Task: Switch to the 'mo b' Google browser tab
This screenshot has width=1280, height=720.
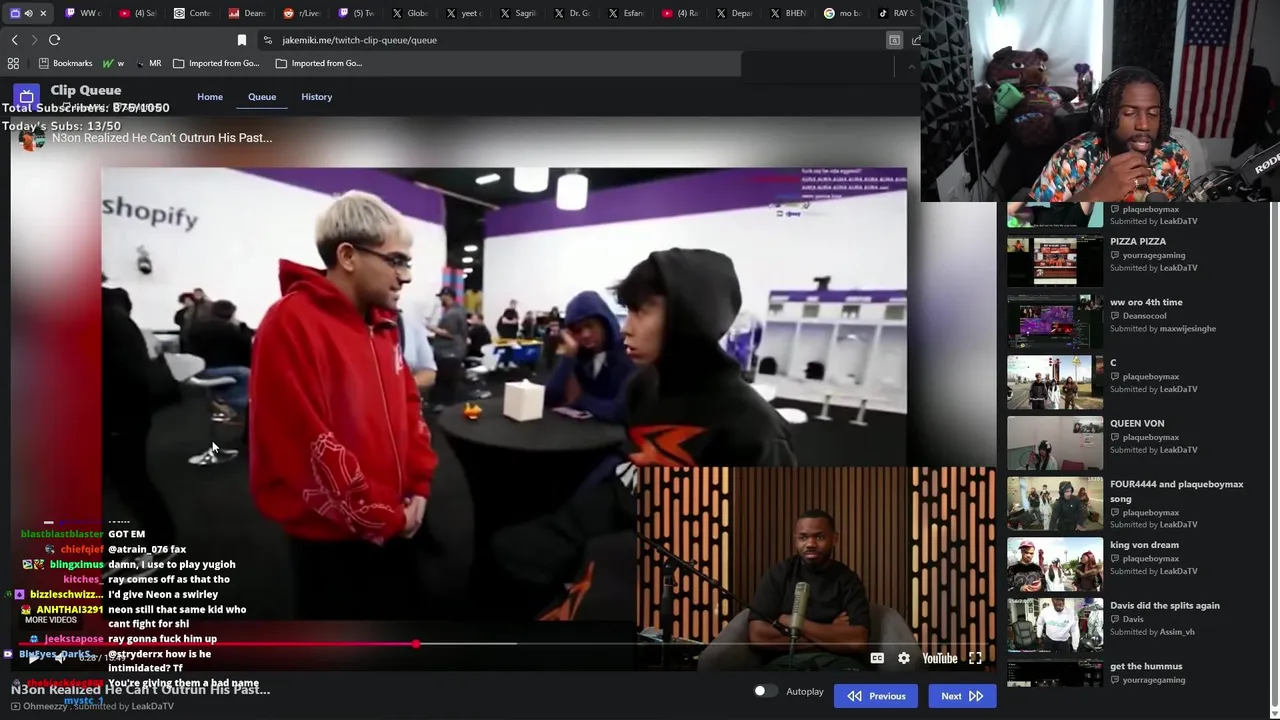Action: [x=842, y=13]
